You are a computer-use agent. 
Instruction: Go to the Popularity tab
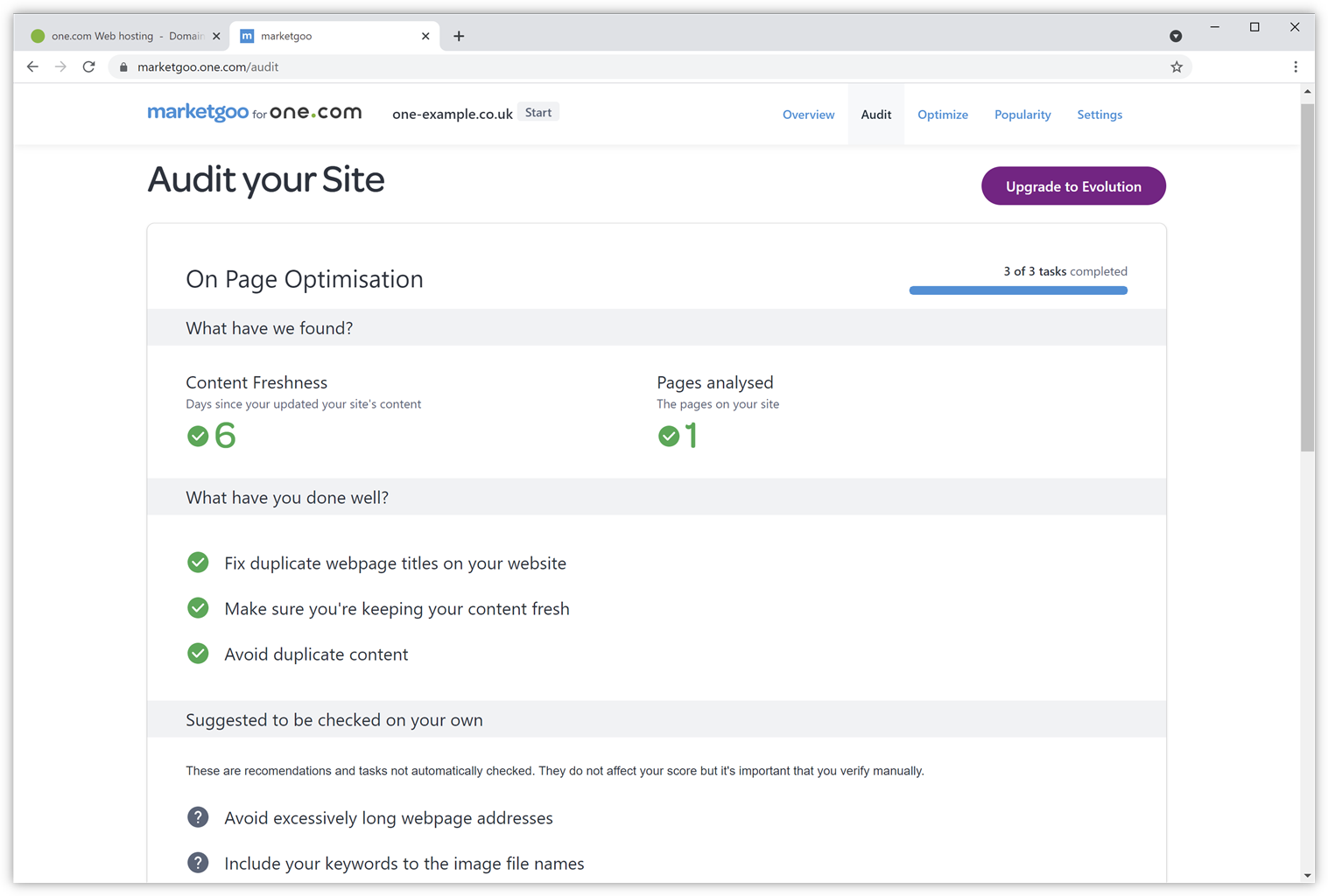(1022, 115)
